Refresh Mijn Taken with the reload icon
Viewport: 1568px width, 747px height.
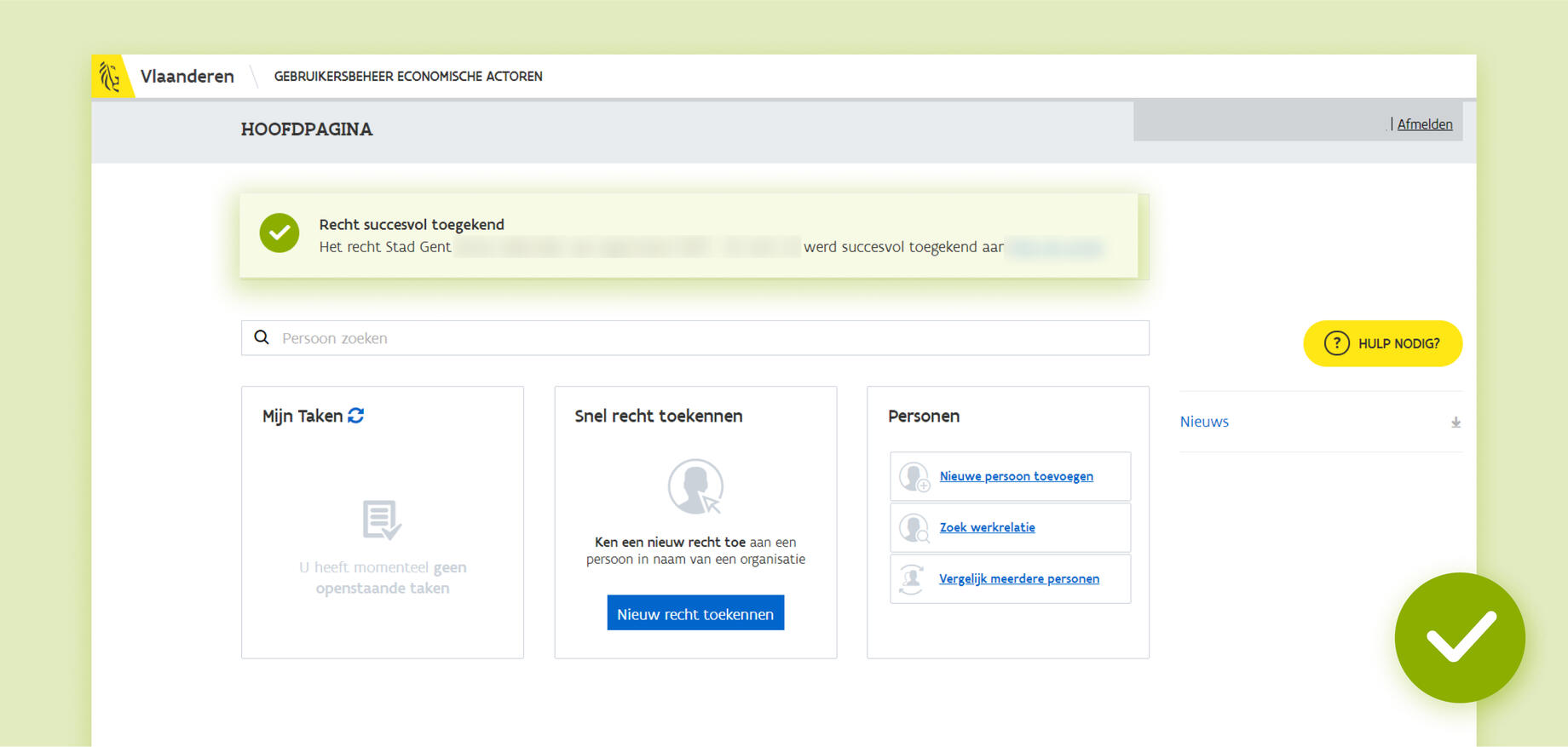356,415
